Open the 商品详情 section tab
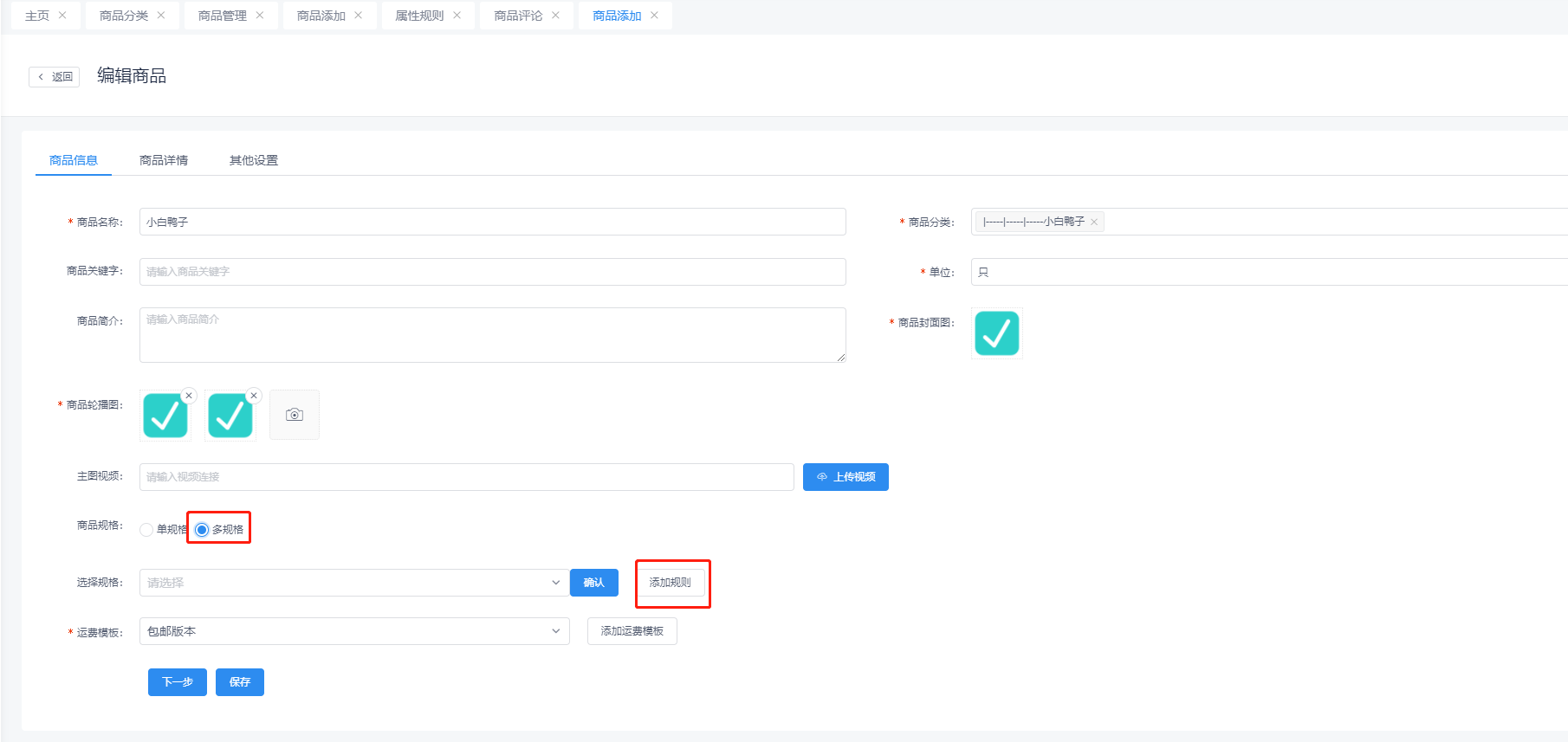Image resolution: width=1568 pixels, height=742 pixels. 164,160
